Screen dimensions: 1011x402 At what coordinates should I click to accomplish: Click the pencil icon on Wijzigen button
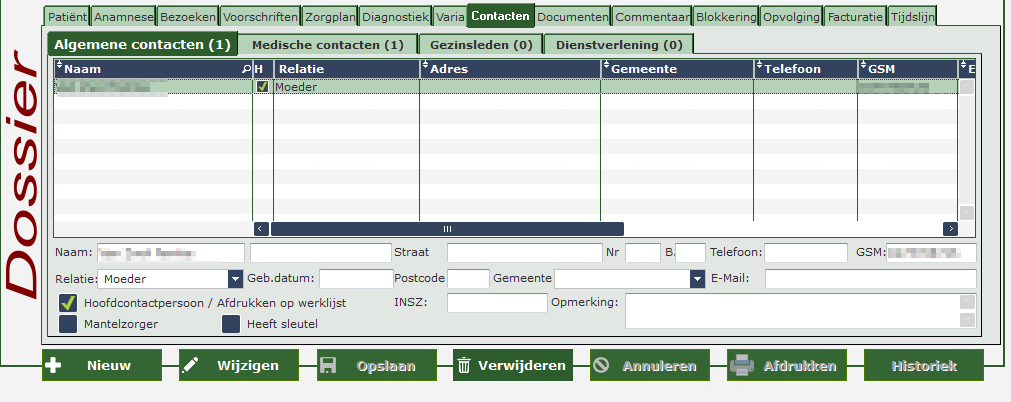tap(190, 366)
